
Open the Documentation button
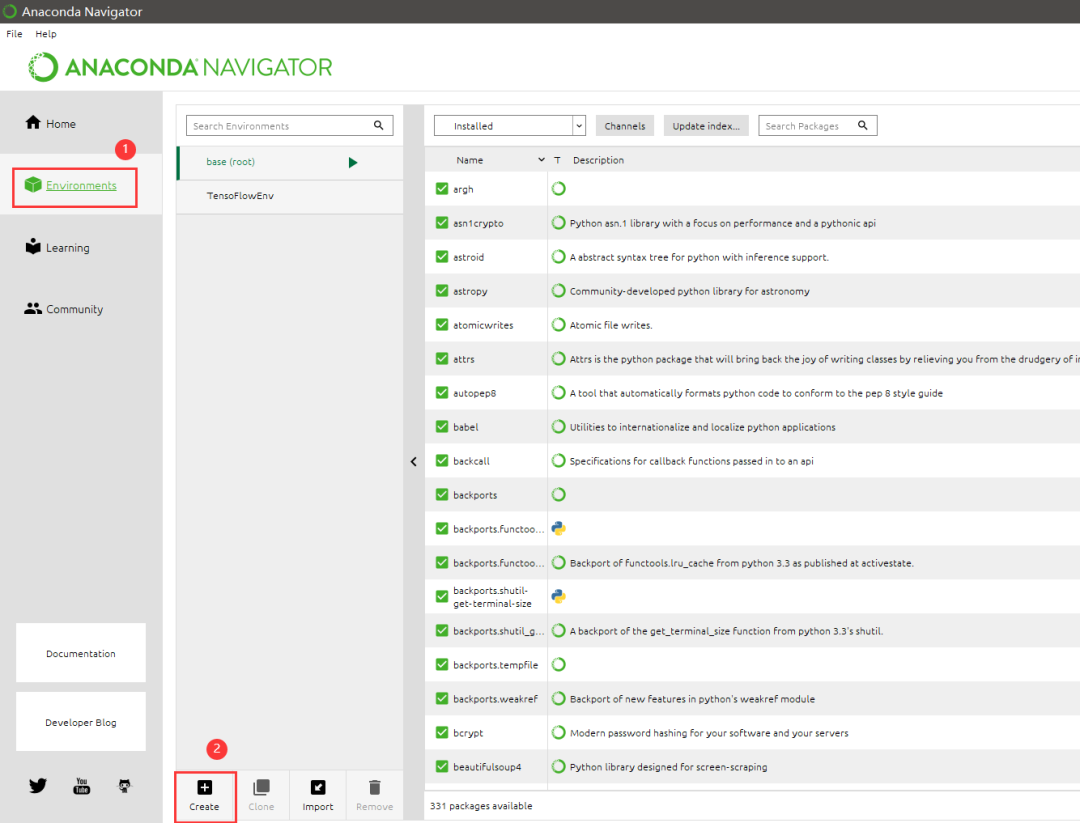(81, 653)
